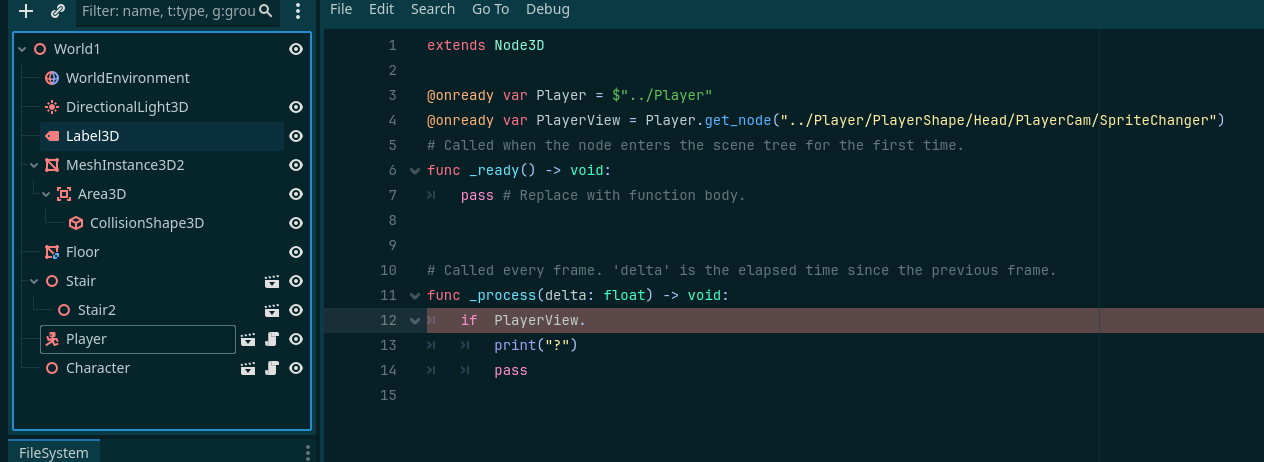Open the scene dock three-dot options menu
This screenshot has height=462, width=1264.
(x=299, y=12)
